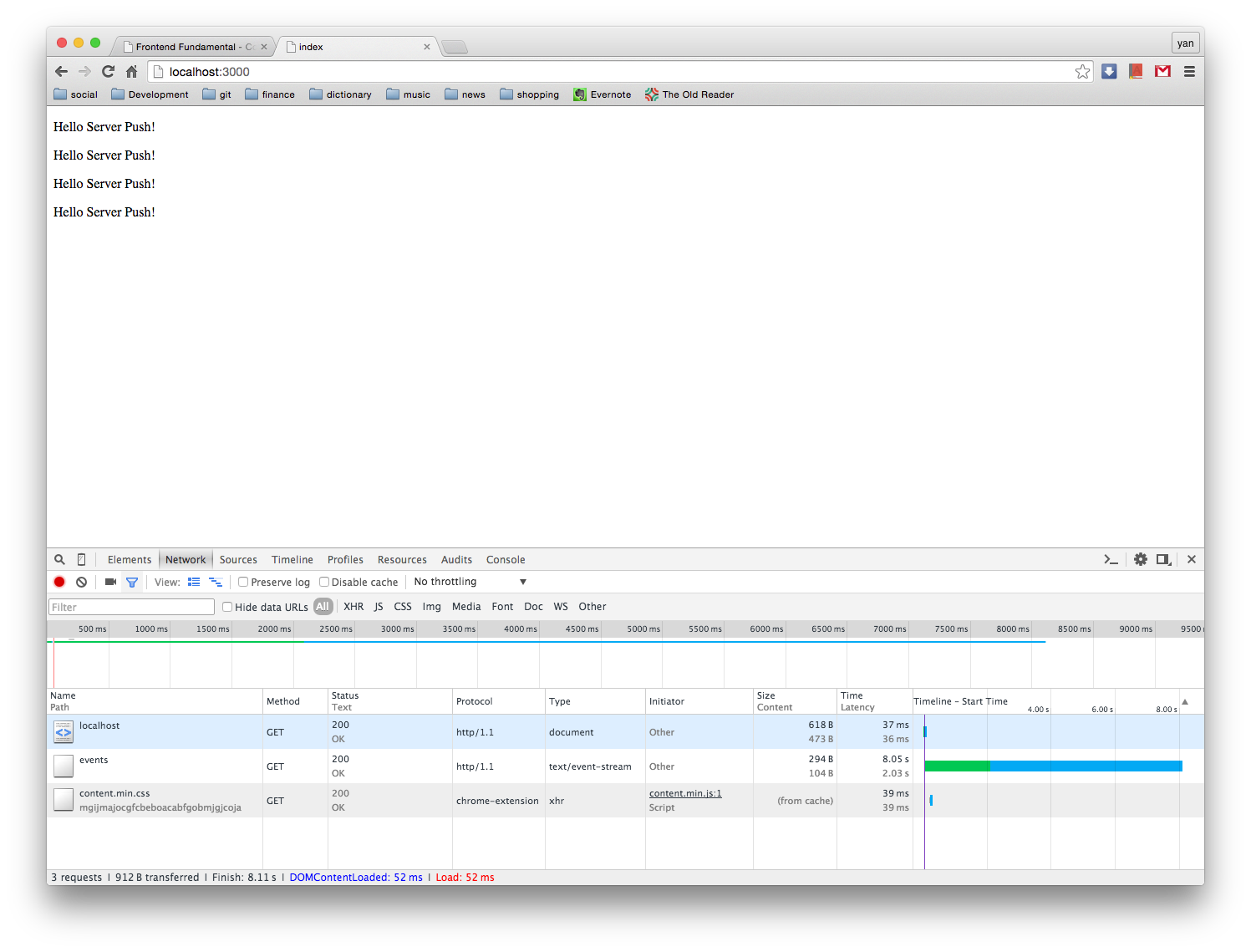
Task: Open the Development bookmarks folder
Action: [150, 94]
